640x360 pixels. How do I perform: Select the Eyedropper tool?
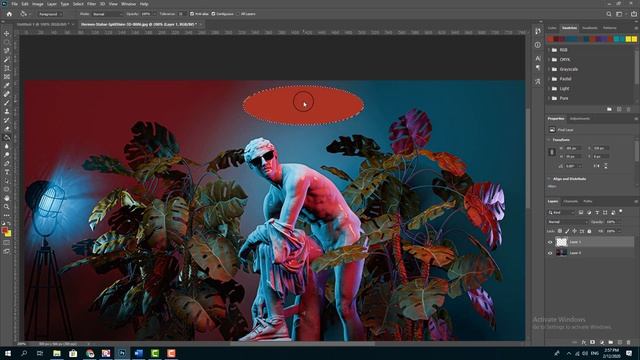tap(7, 85)
